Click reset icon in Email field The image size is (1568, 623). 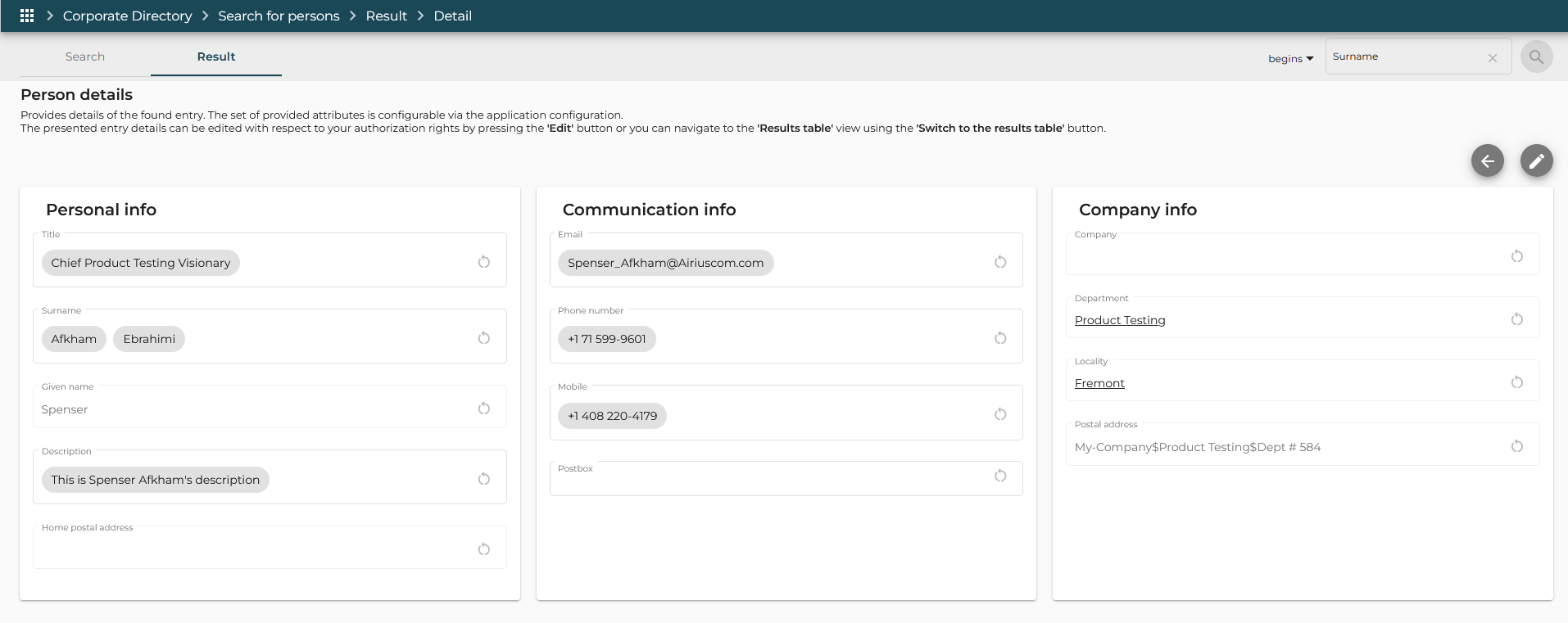tap(1000, 262)
